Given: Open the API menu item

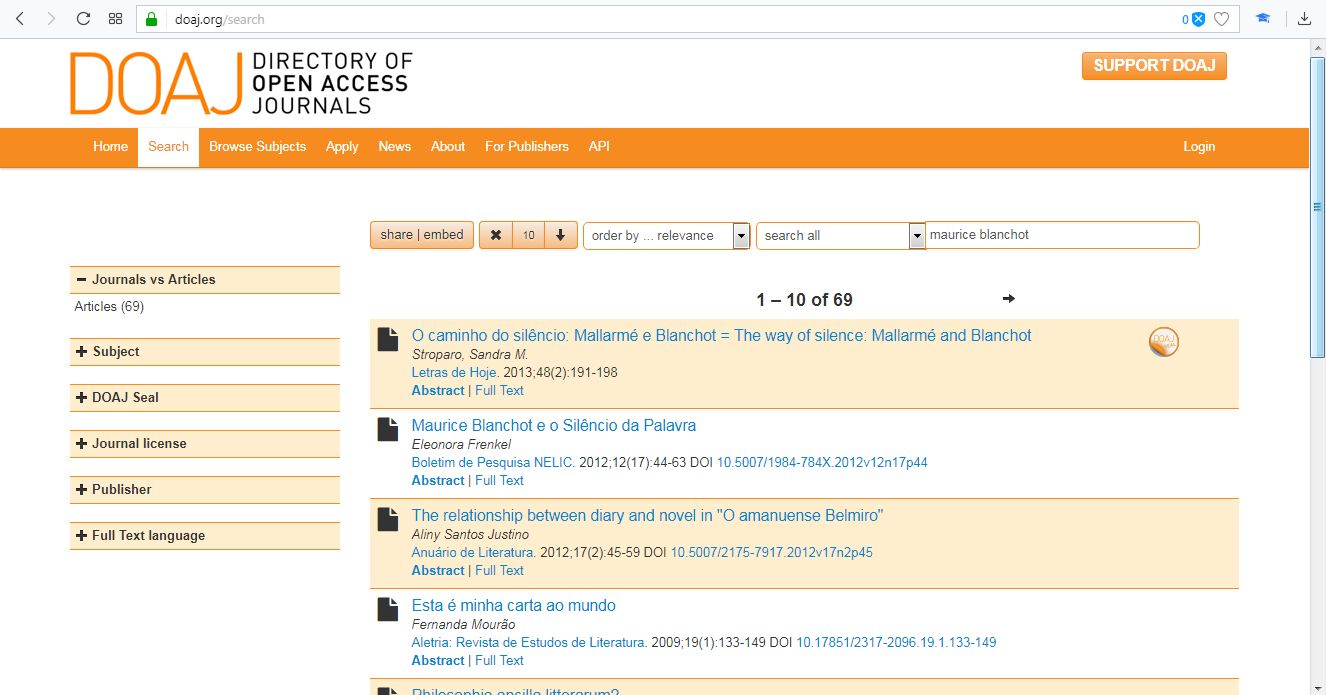Looking at the screenshot, I should click(599, 146).
